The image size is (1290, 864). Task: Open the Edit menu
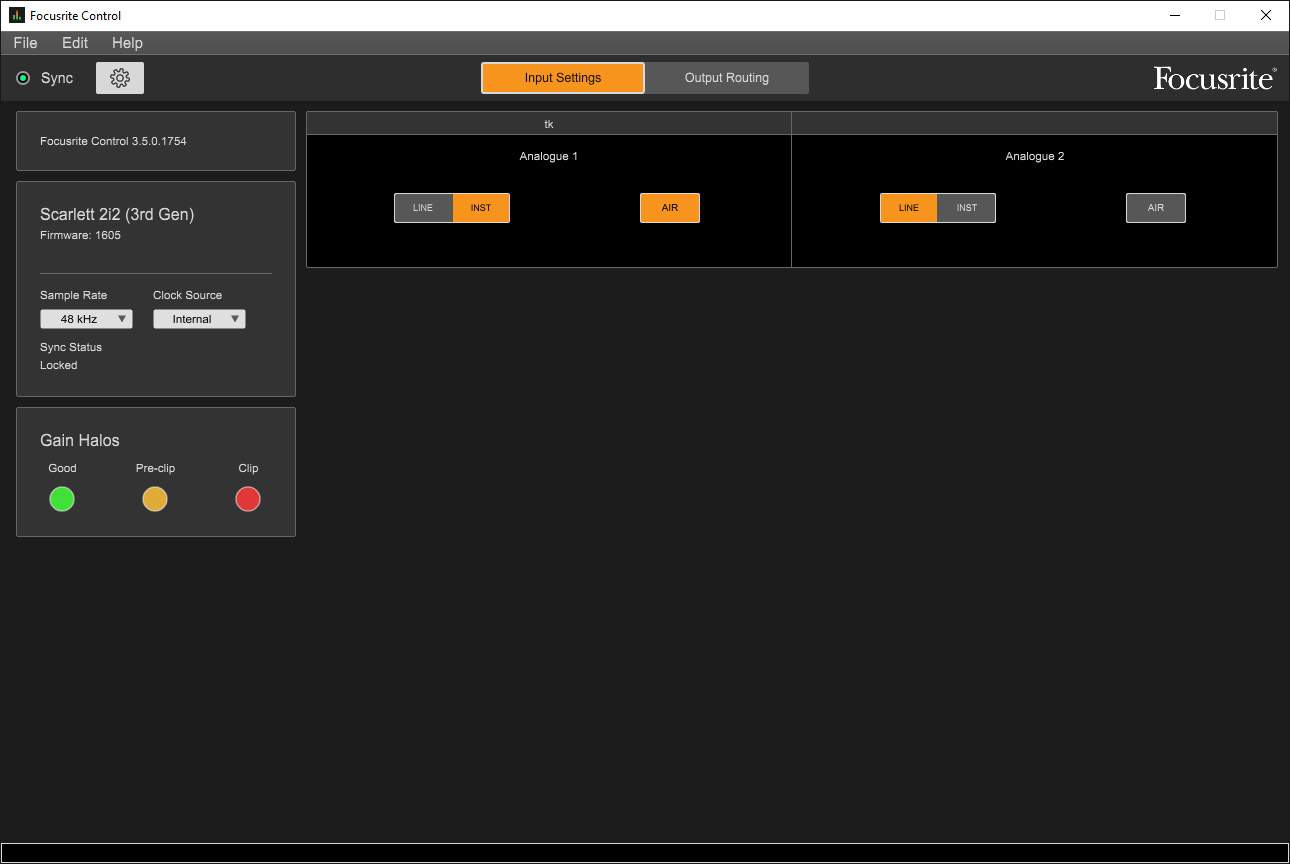[75, 43]
